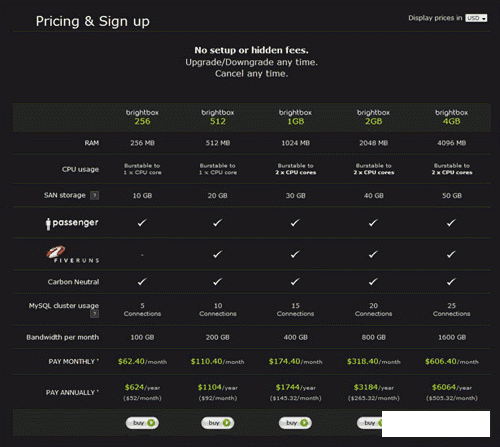Select the brightbox 512 column header
Image resolution: width=500 pixels, height=447 pixels.
[x=218, y=117]
